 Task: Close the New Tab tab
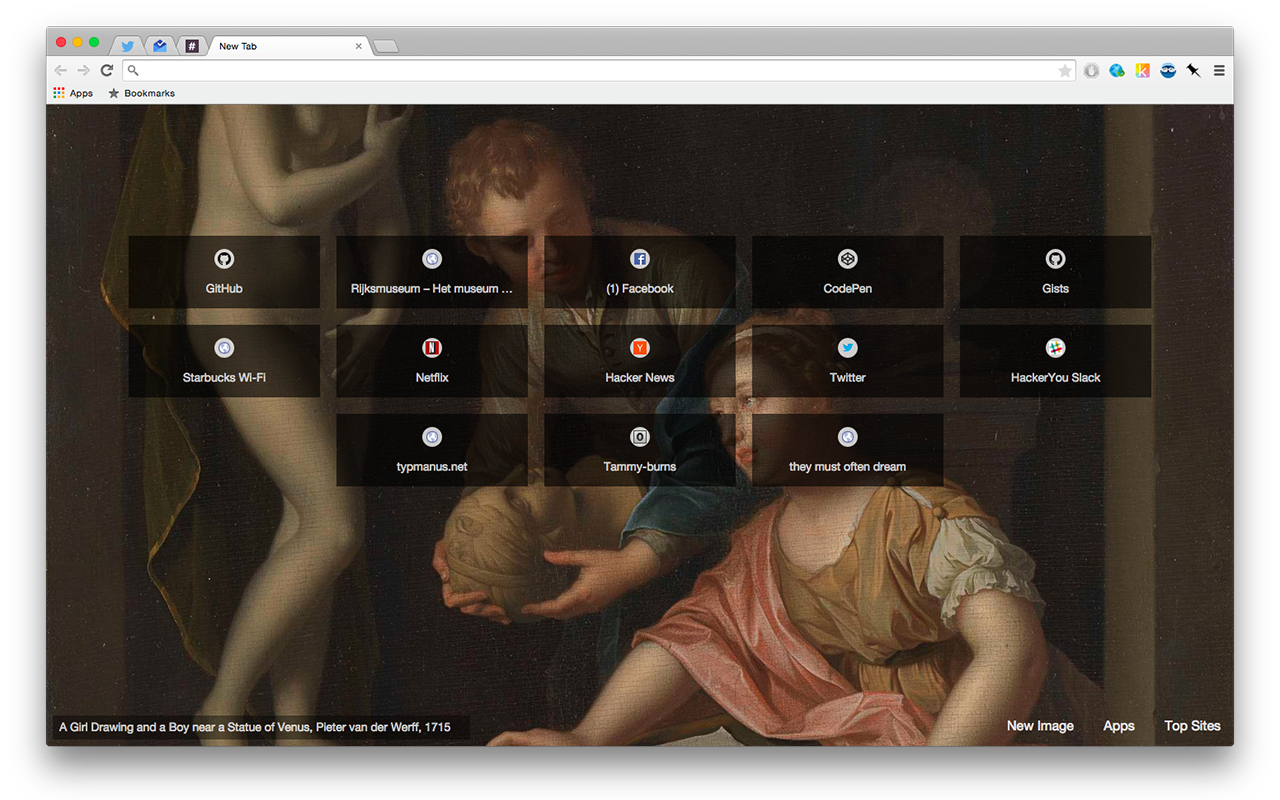pyautogui.click(x=359, y=46)
